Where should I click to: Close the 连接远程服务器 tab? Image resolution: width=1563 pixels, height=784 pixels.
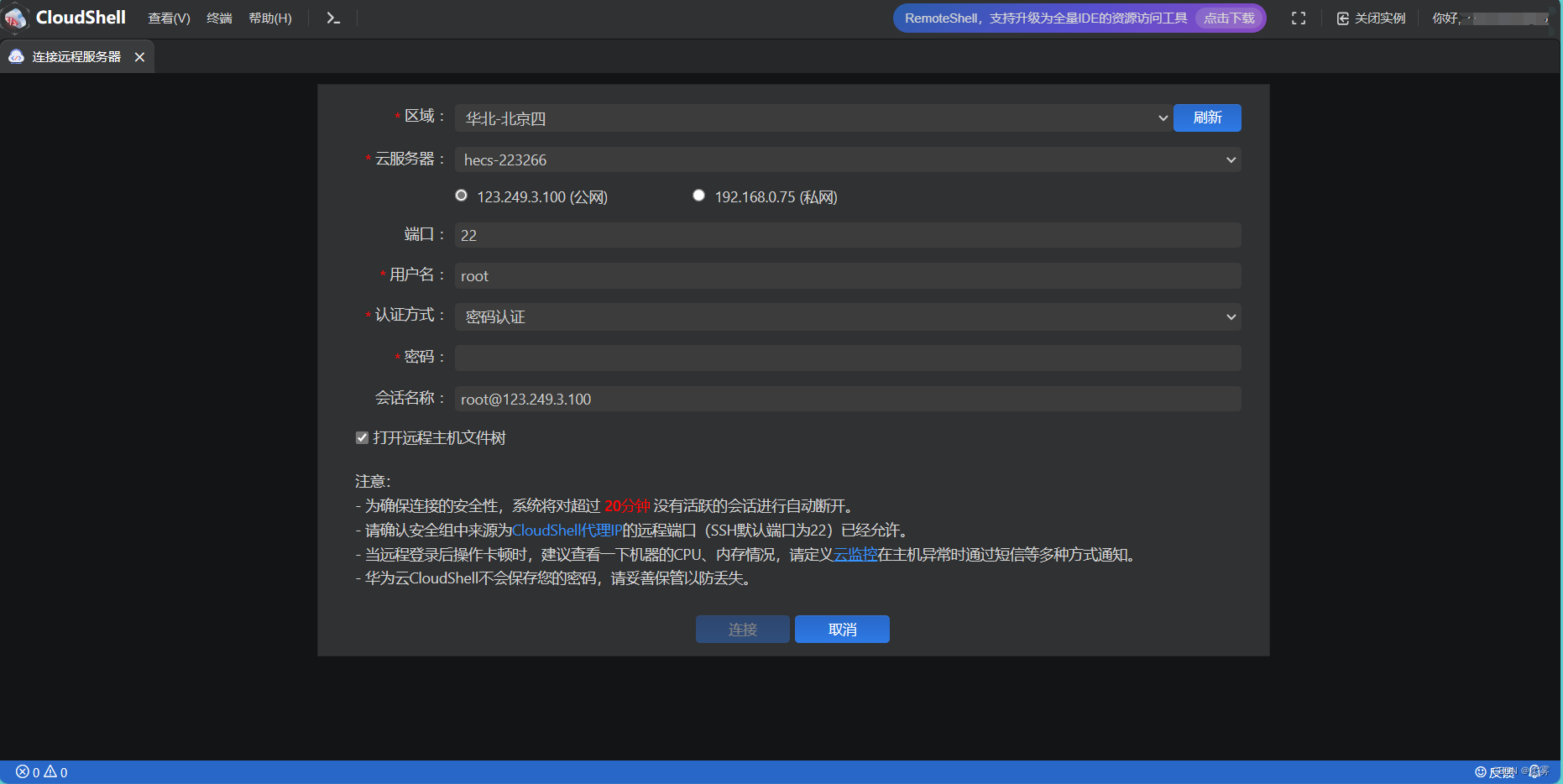[139, 57]
